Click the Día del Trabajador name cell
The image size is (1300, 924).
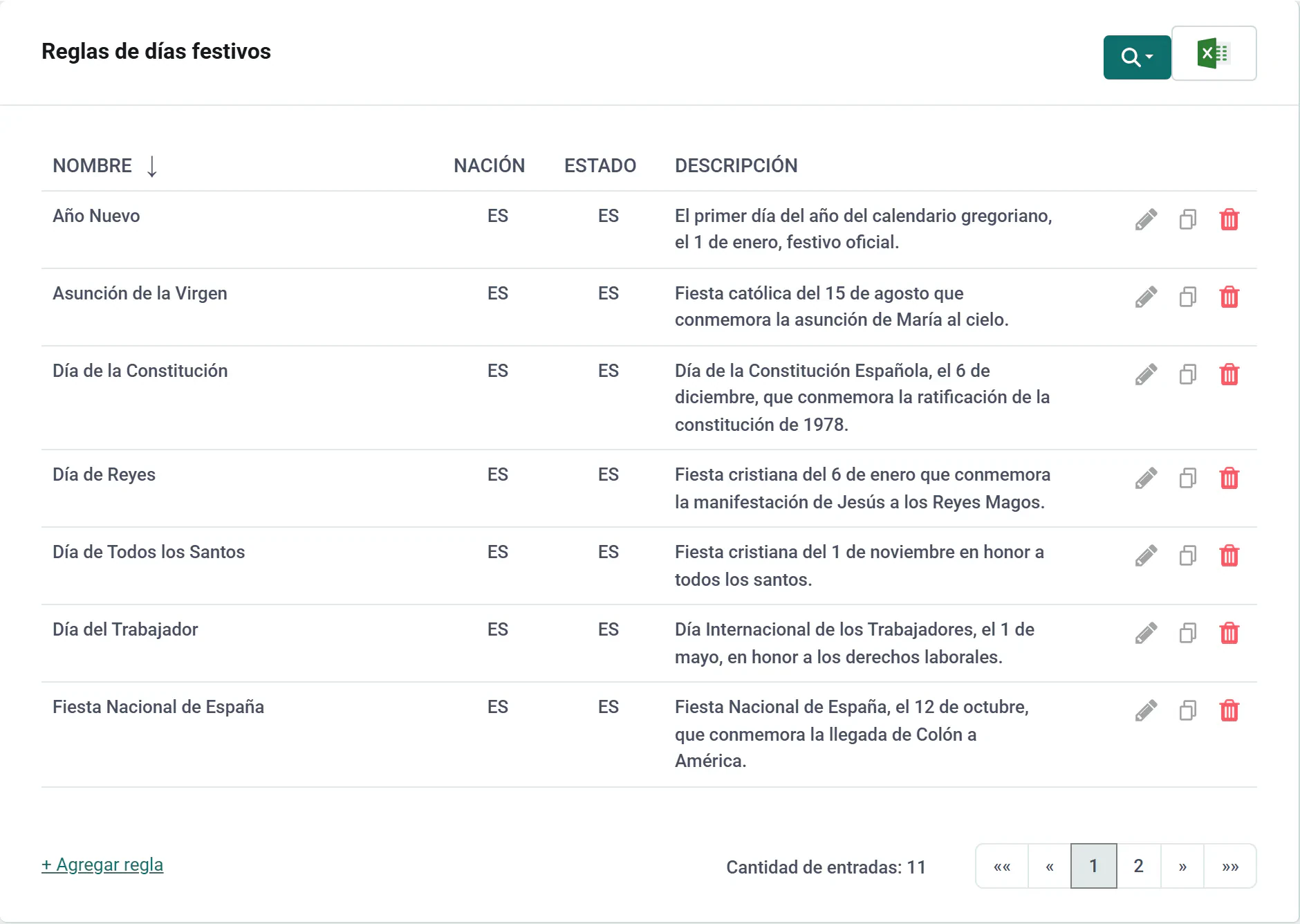point(125,630)
